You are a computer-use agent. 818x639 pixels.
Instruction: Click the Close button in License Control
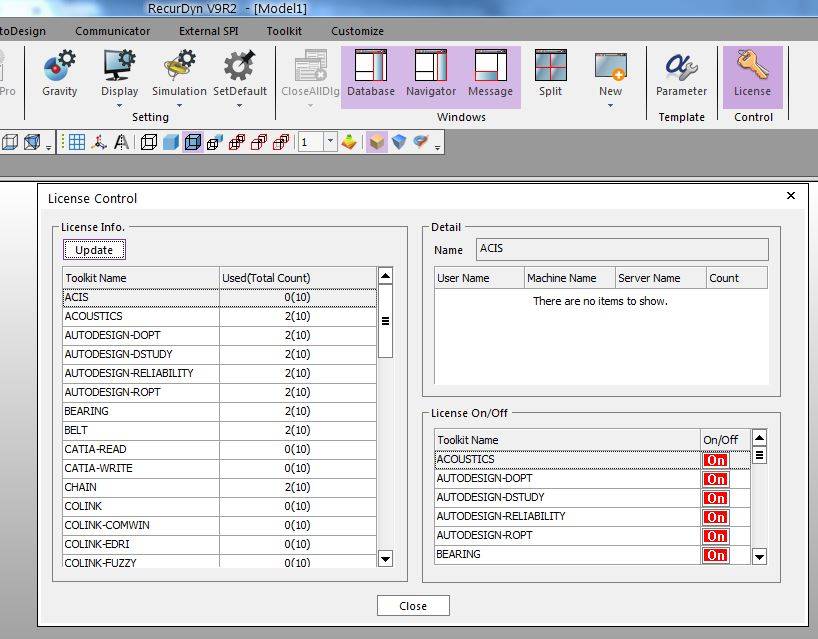413,606
